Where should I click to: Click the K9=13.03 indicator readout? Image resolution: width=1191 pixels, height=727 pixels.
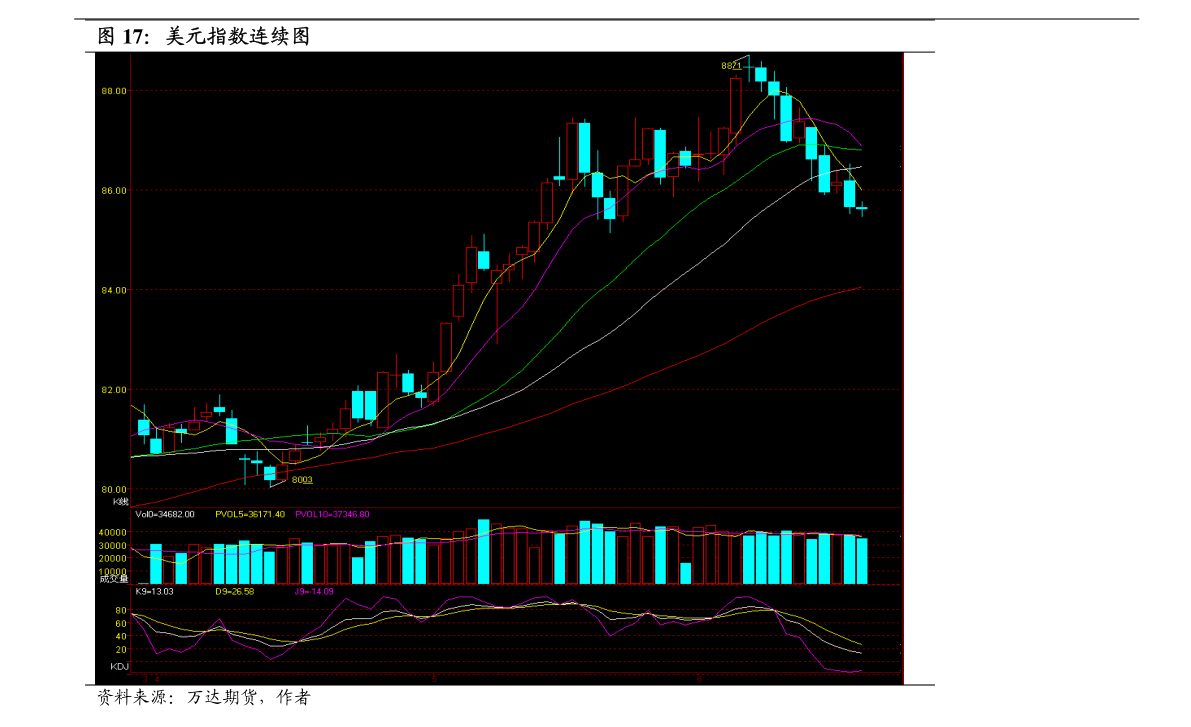(x=154, y=591)
